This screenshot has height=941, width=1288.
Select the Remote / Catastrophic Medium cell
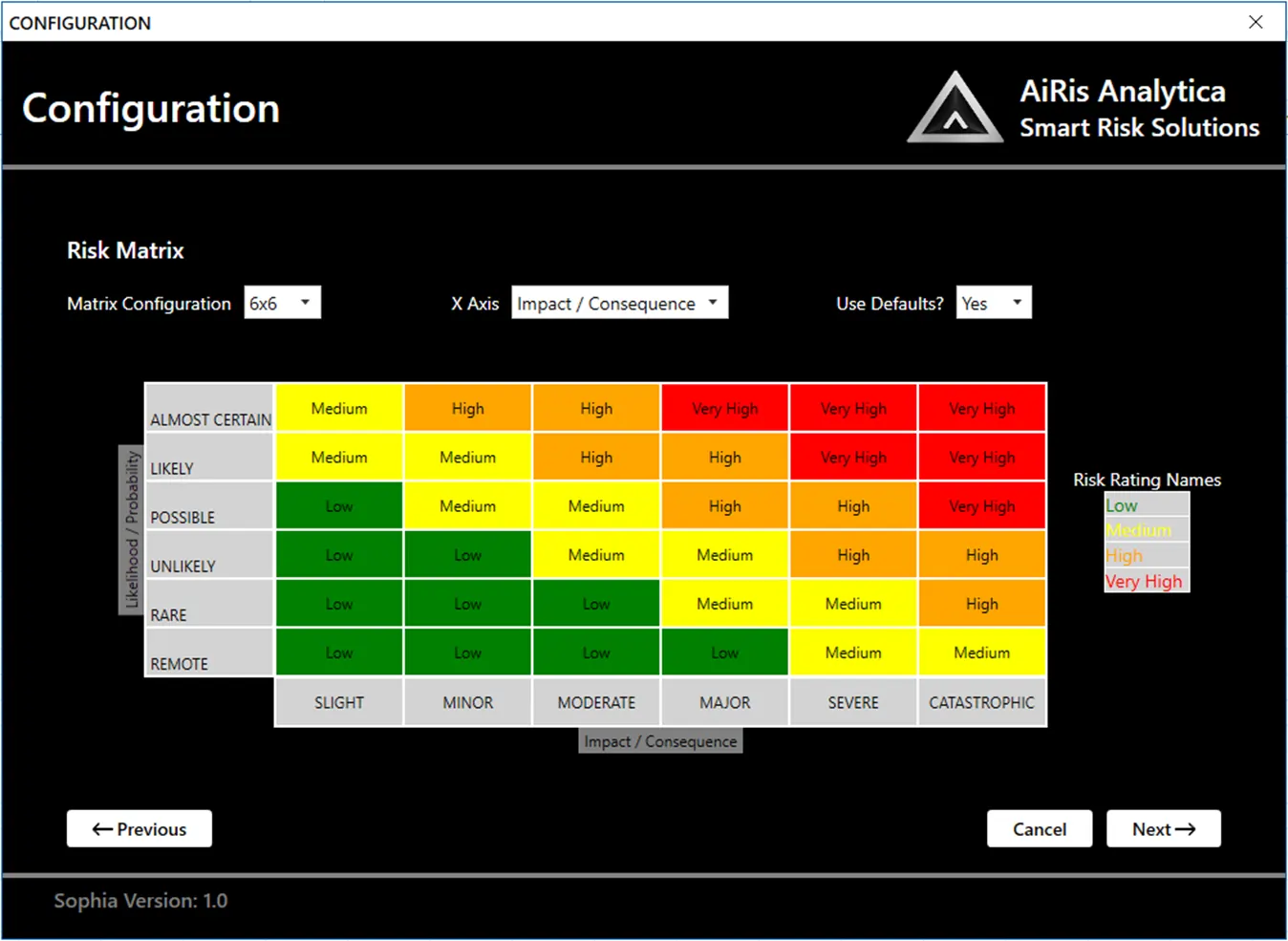982,652
